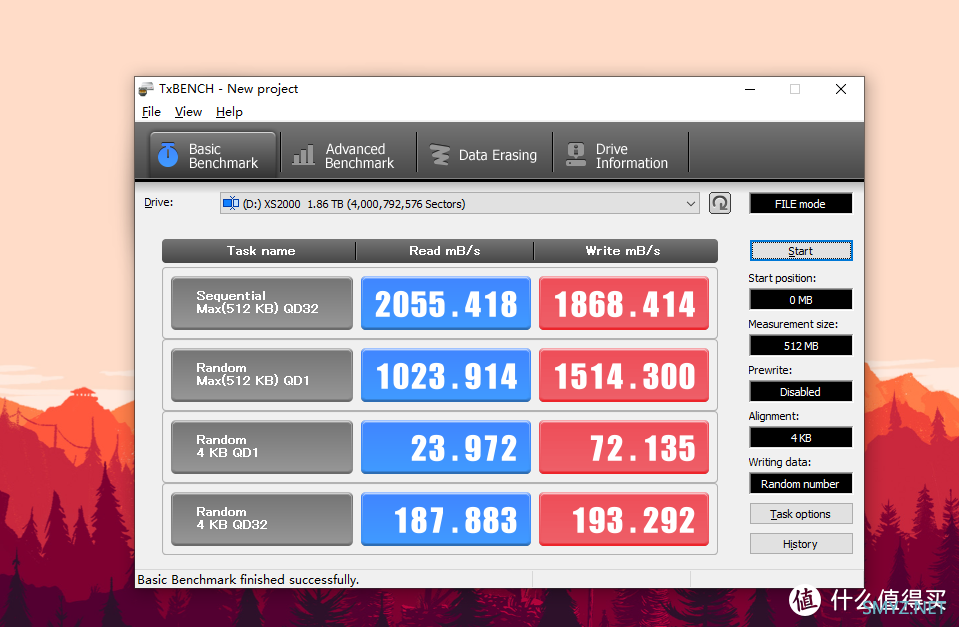Viewport: 959px width, 627px height.
Task: Click the Basic Benchmark stopwatch icon
Action: coord(168,155)
